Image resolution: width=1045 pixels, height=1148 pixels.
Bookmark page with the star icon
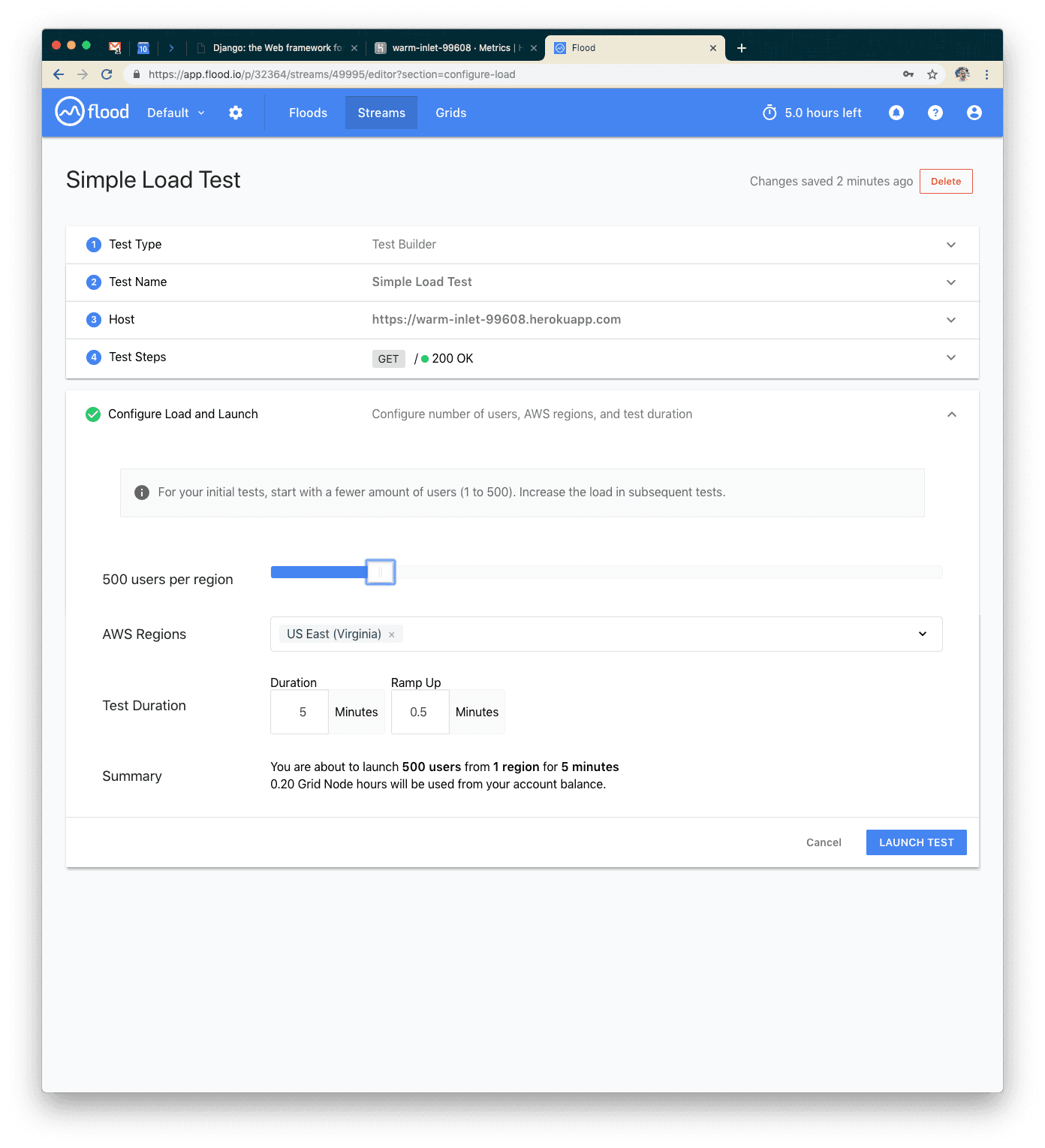pyautogui.click(x=932, y=74)
